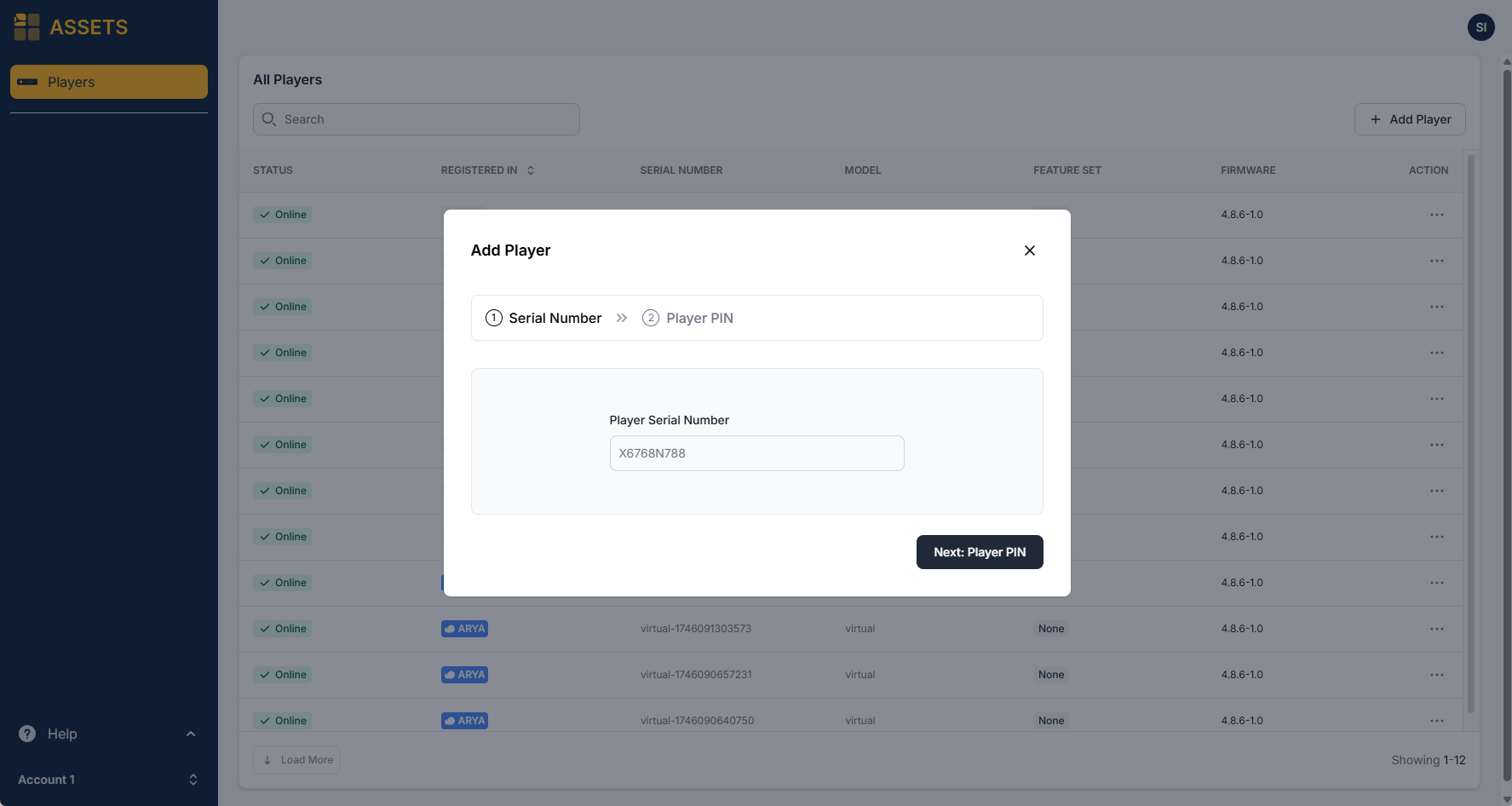Open actions for virtual-1746091303573 row
The width and height of the screenshot is (1512, 806).
click(1437, 629)
